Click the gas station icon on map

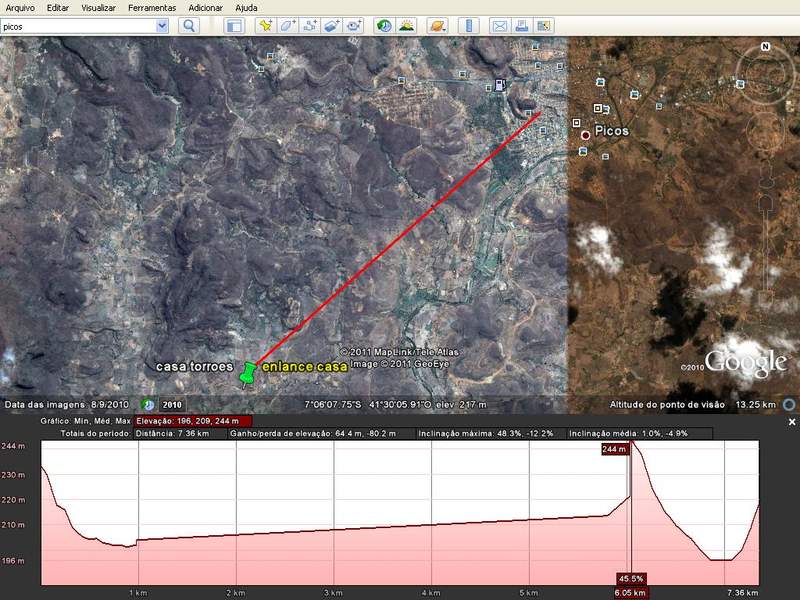click(x=501, y=85)
